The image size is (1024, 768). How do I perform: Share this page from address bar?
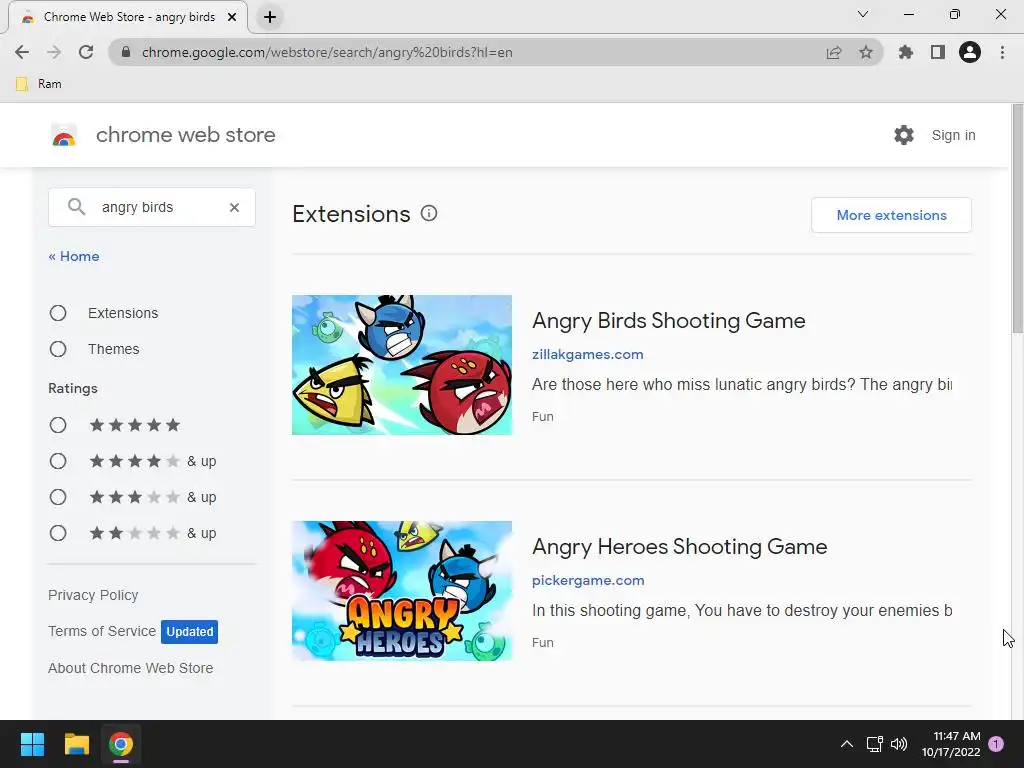pos(834,52)
